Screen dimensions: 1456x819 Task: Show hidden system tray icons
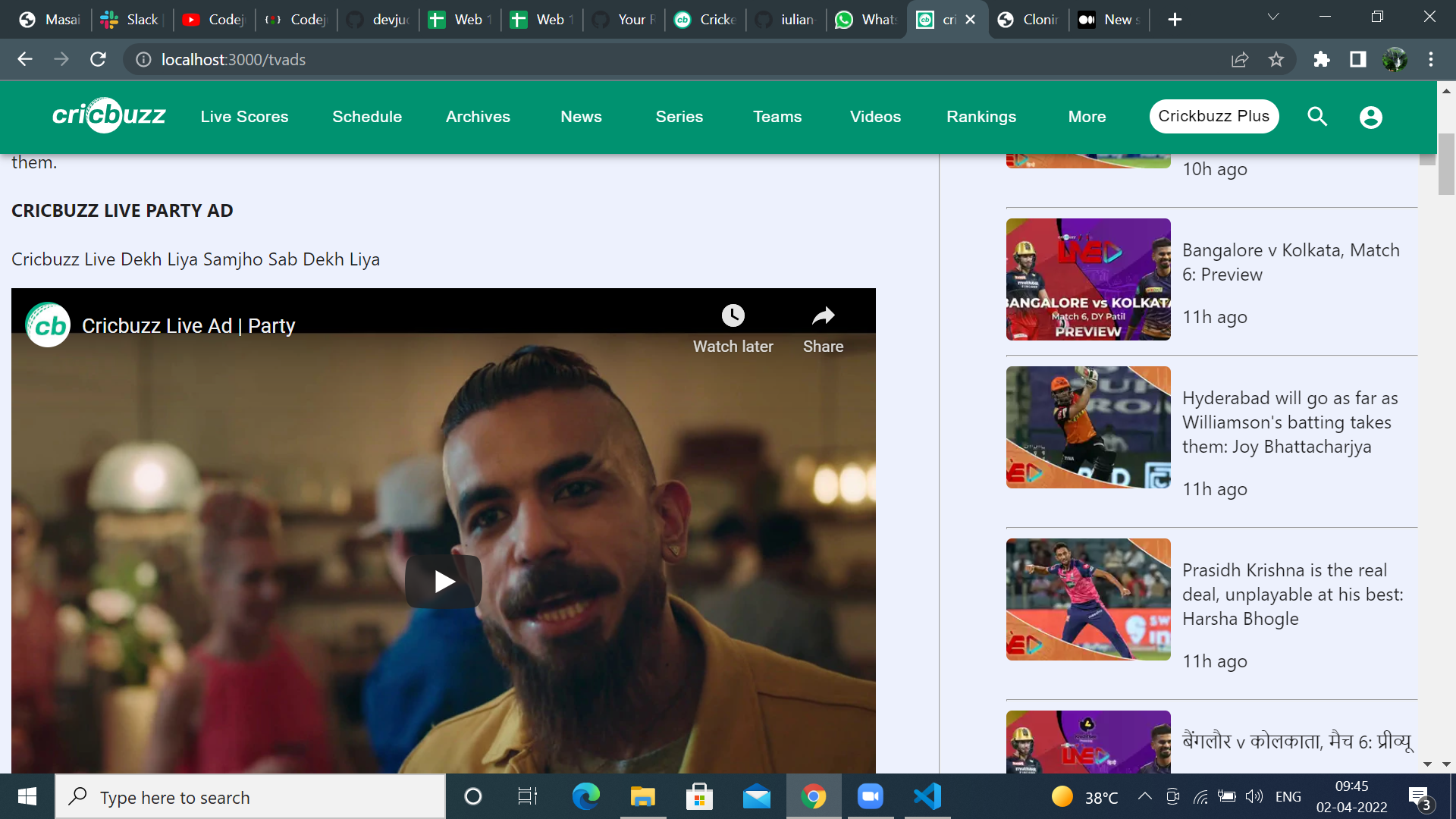point(1145,796)
